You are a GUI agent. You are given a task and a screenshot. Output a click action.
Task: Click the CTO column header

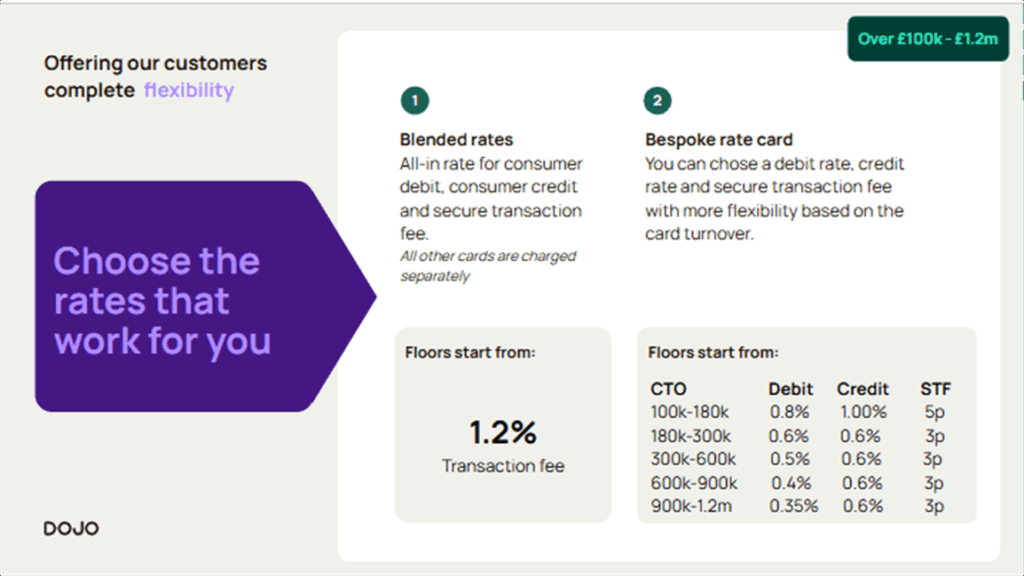coord(668,389)
